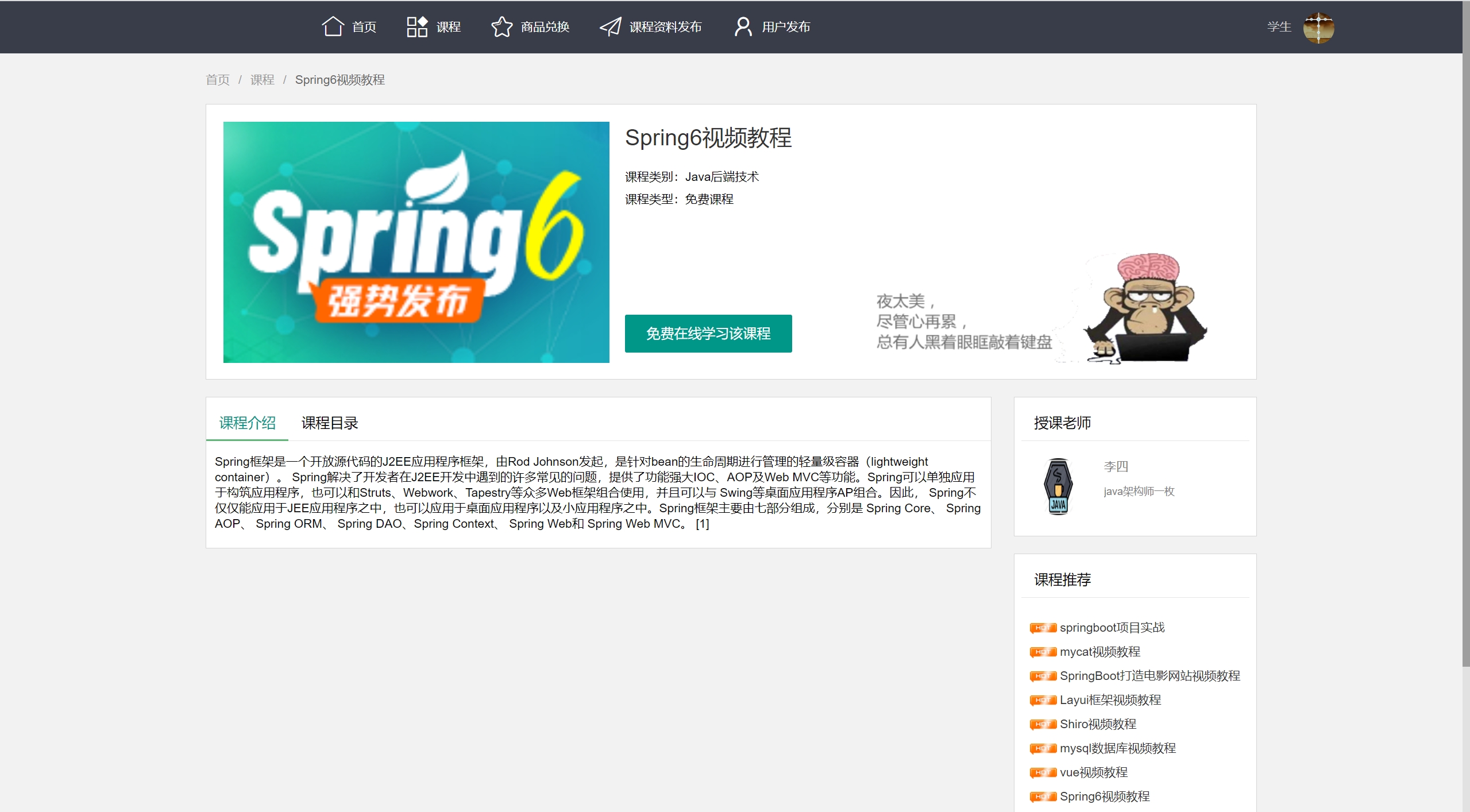
Task: Click the home house icon
Action: click(x=333, y=26)
